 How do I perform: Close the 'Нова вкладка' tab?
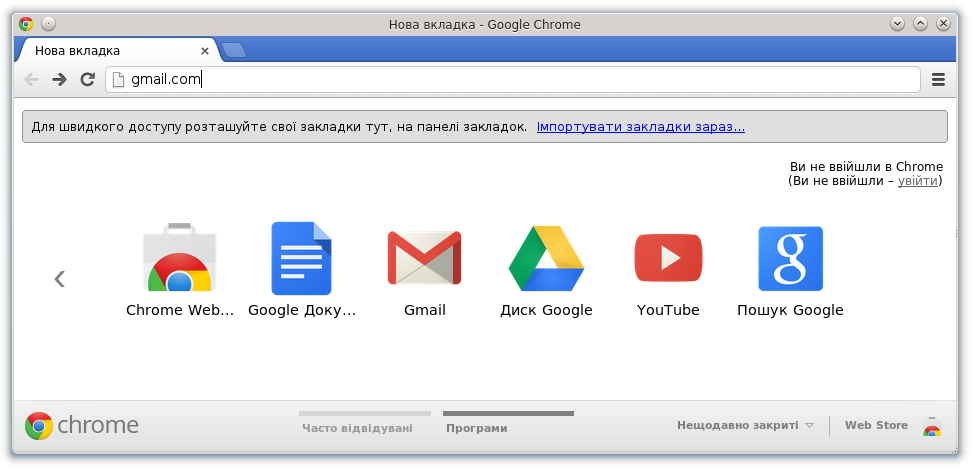205,51
